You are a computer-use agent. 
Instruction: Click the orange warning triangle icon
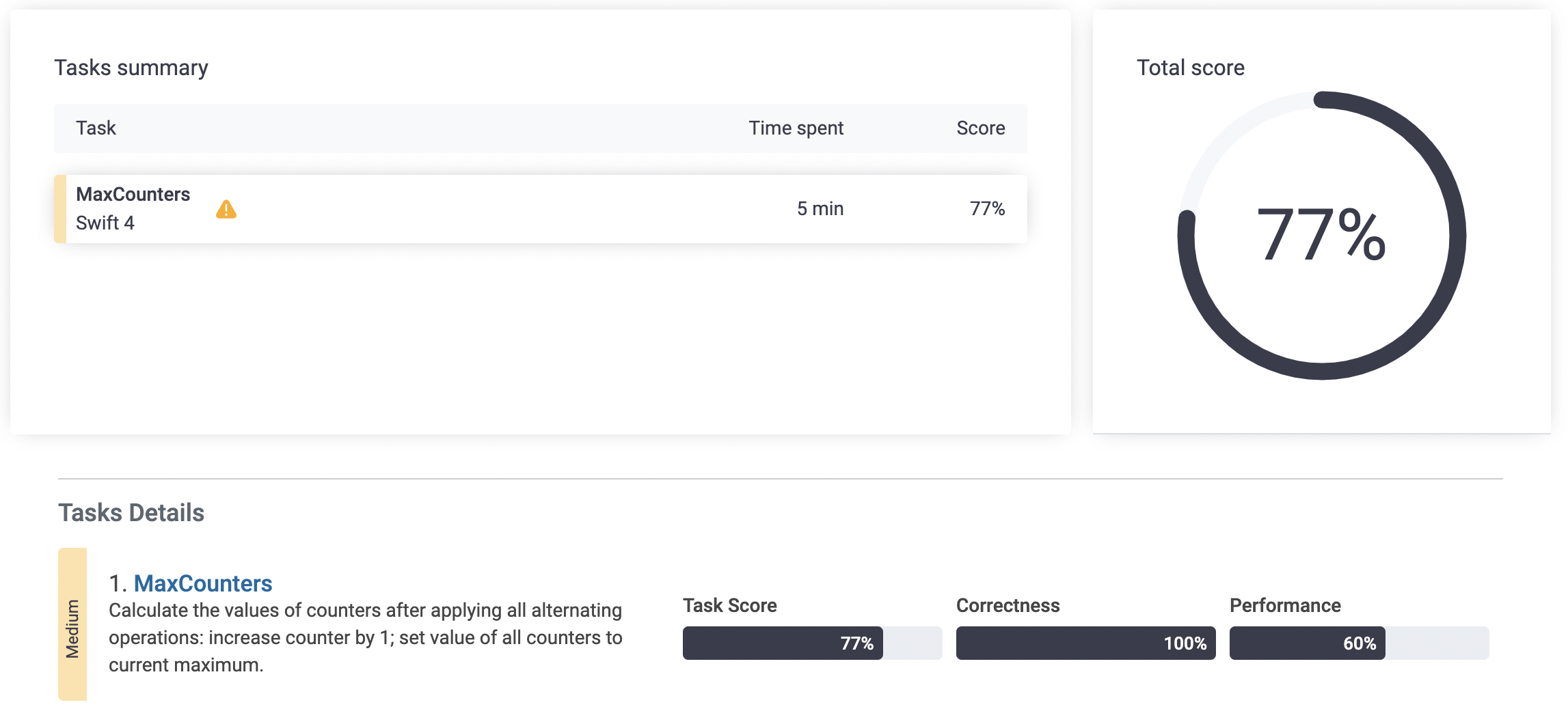pos(226,209)
